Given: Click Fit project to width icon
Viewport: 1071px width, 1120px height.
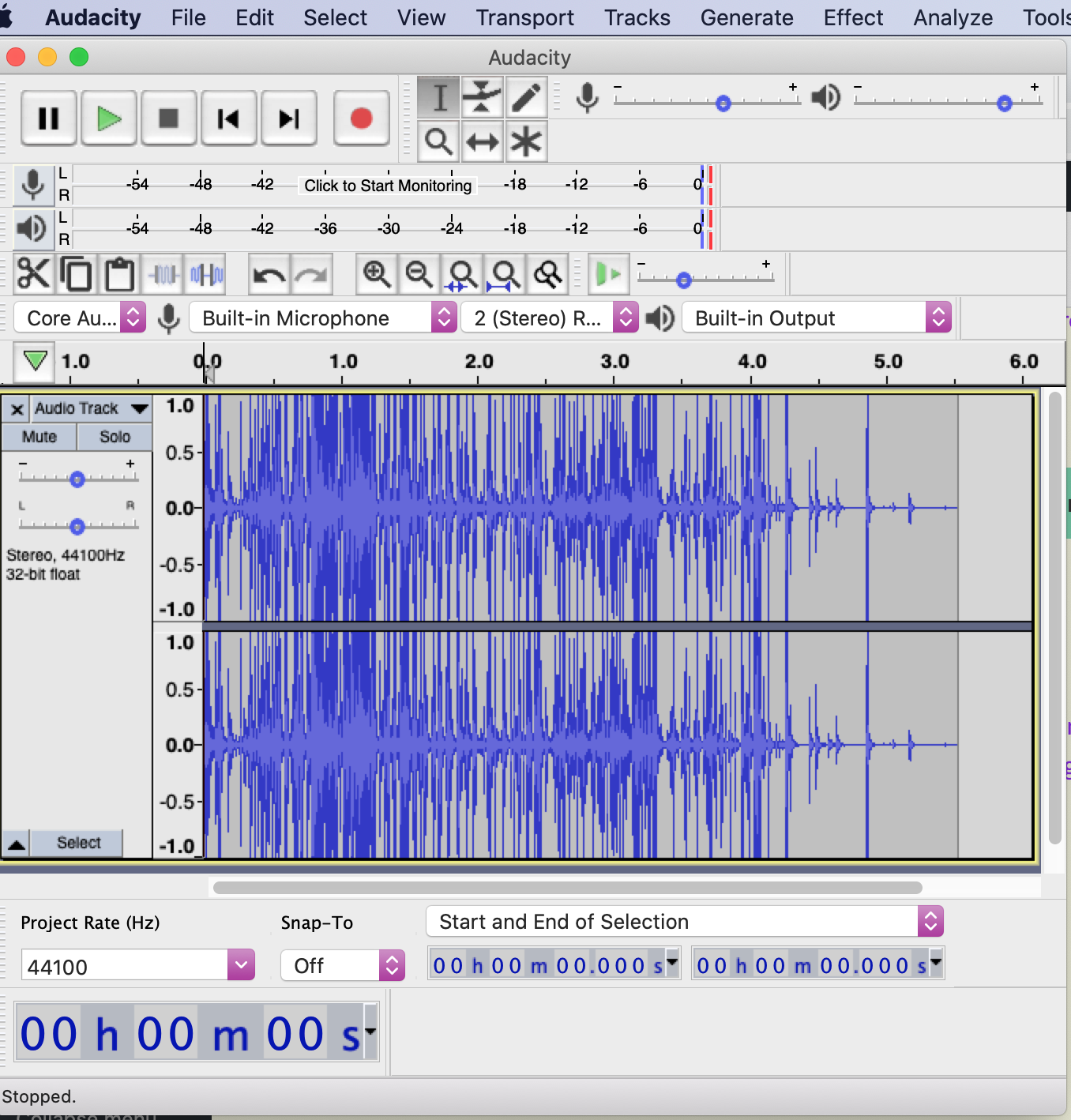Looking at the screenshot, I should [x=505, y=274].
